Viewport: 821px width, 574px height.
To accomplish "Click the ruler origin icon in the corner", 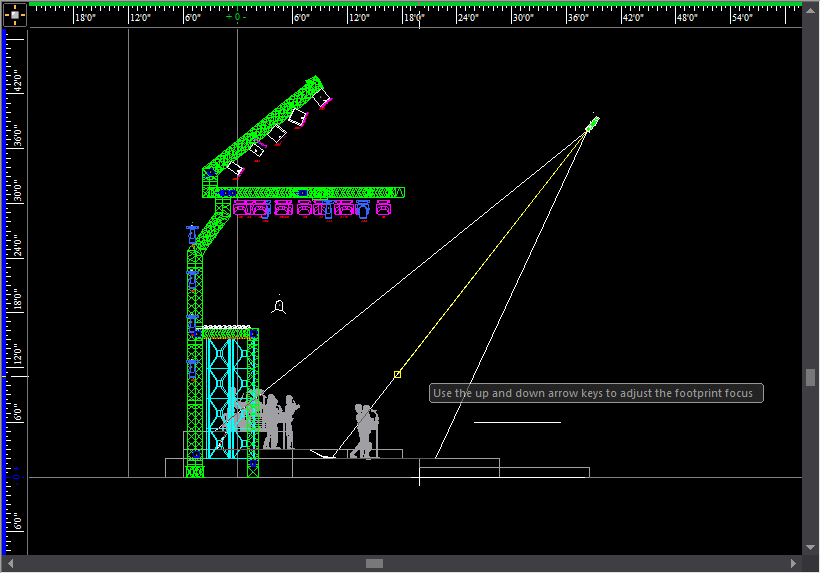I will 14,15.
